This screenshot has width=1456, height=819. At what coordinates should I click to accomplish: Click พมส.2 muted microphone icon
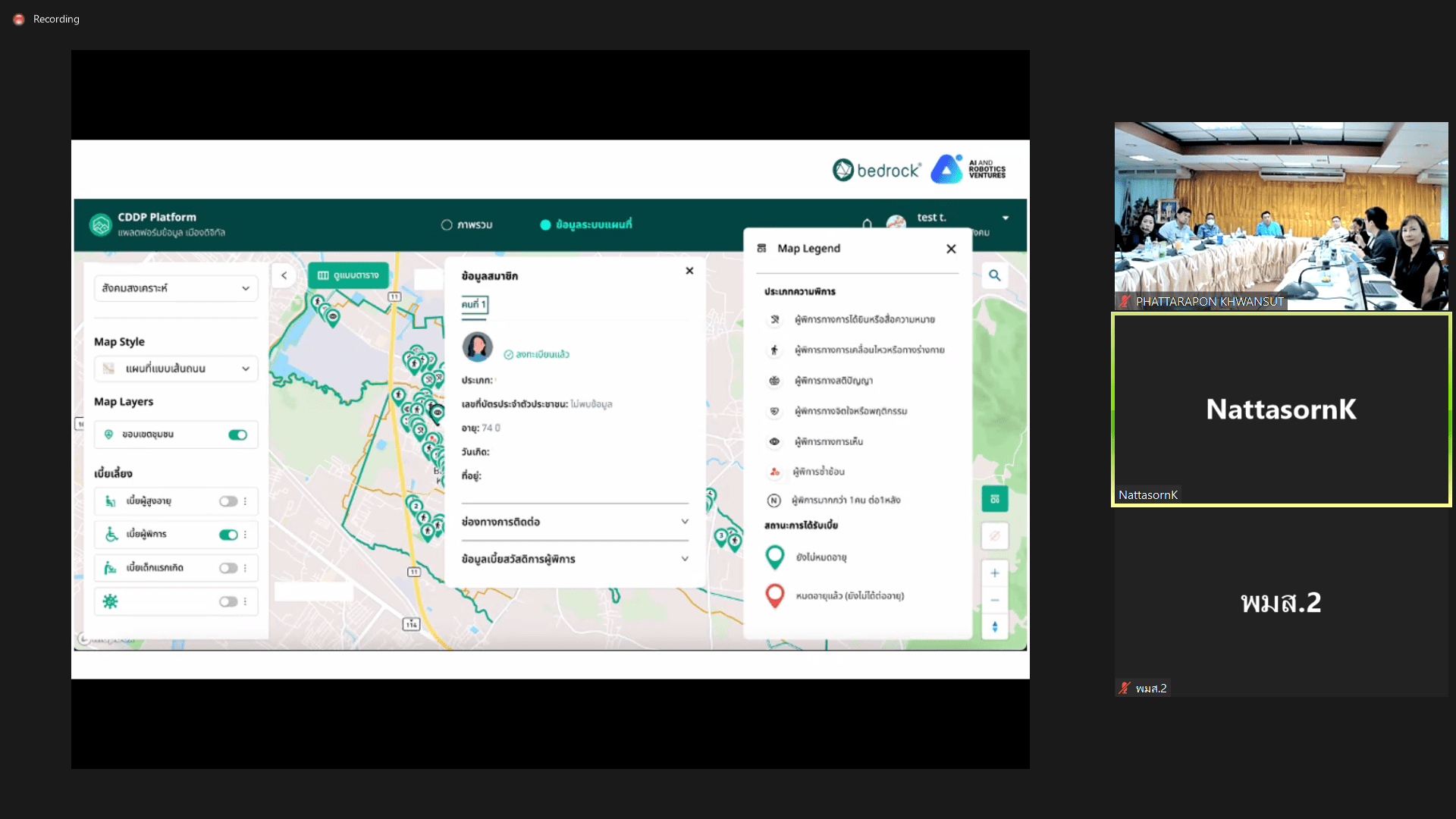1124,689
